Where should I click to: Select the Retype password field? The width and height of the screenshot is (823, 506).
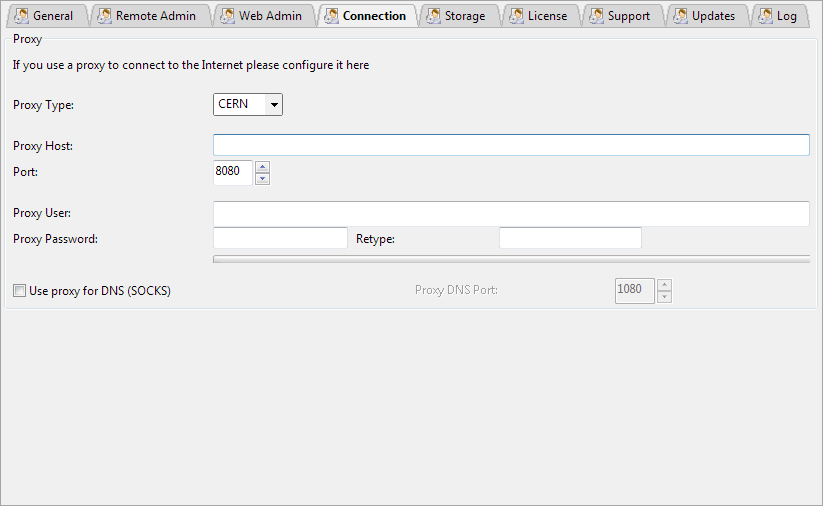coord(569,238)
